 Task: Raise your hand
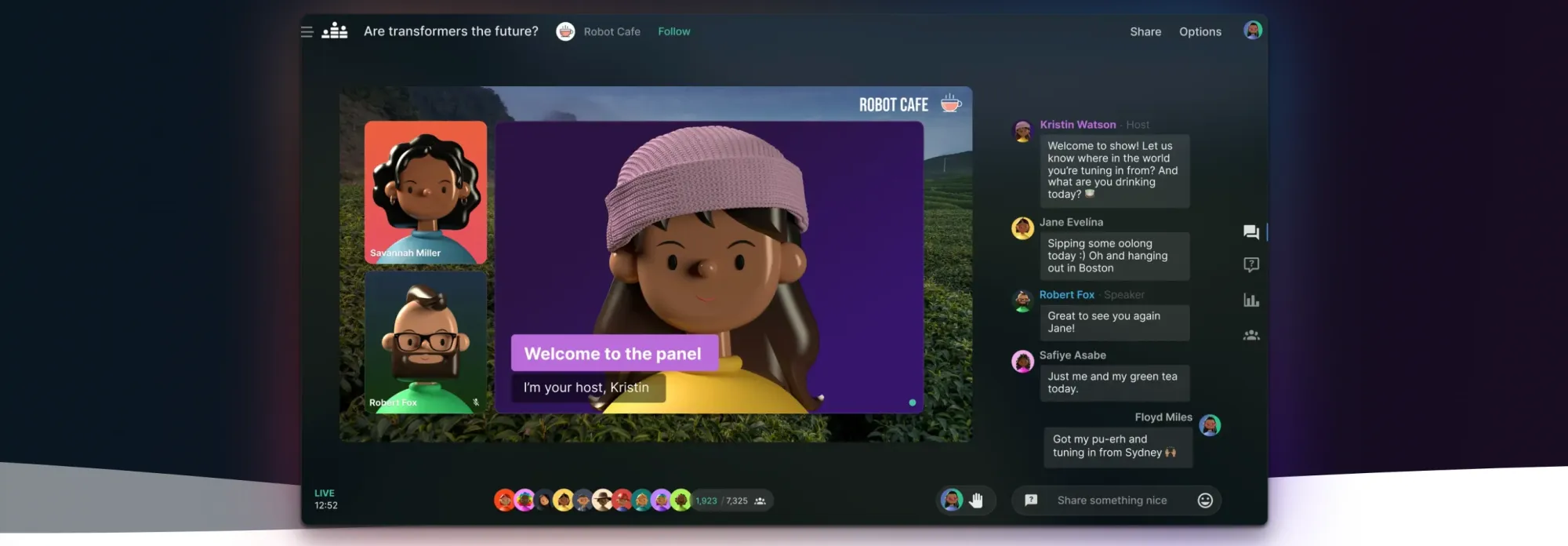pos(976,500)
